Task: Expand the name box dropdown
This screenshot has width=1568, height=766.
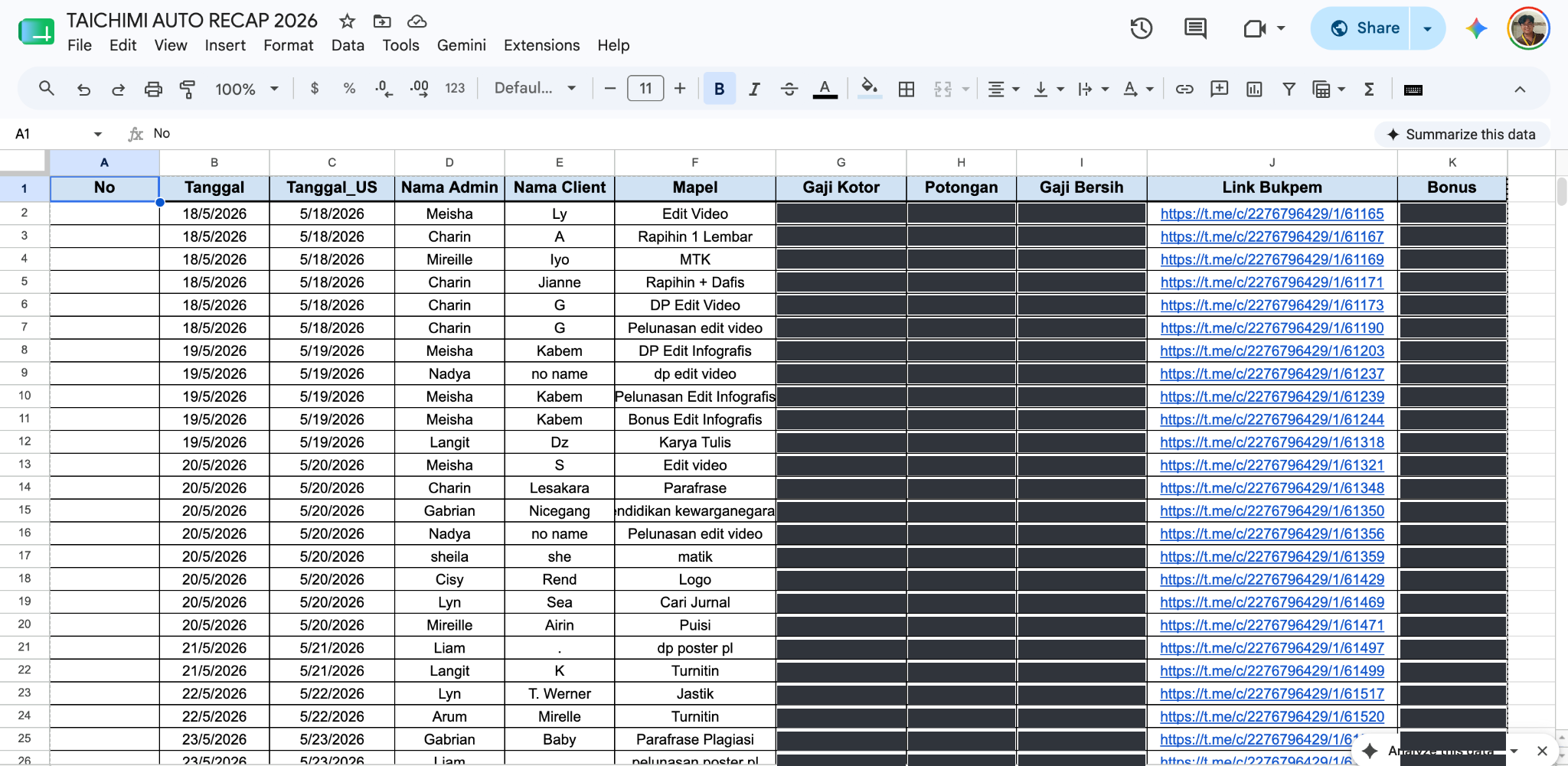Action: pyautogui.click(x=97, y=134)
